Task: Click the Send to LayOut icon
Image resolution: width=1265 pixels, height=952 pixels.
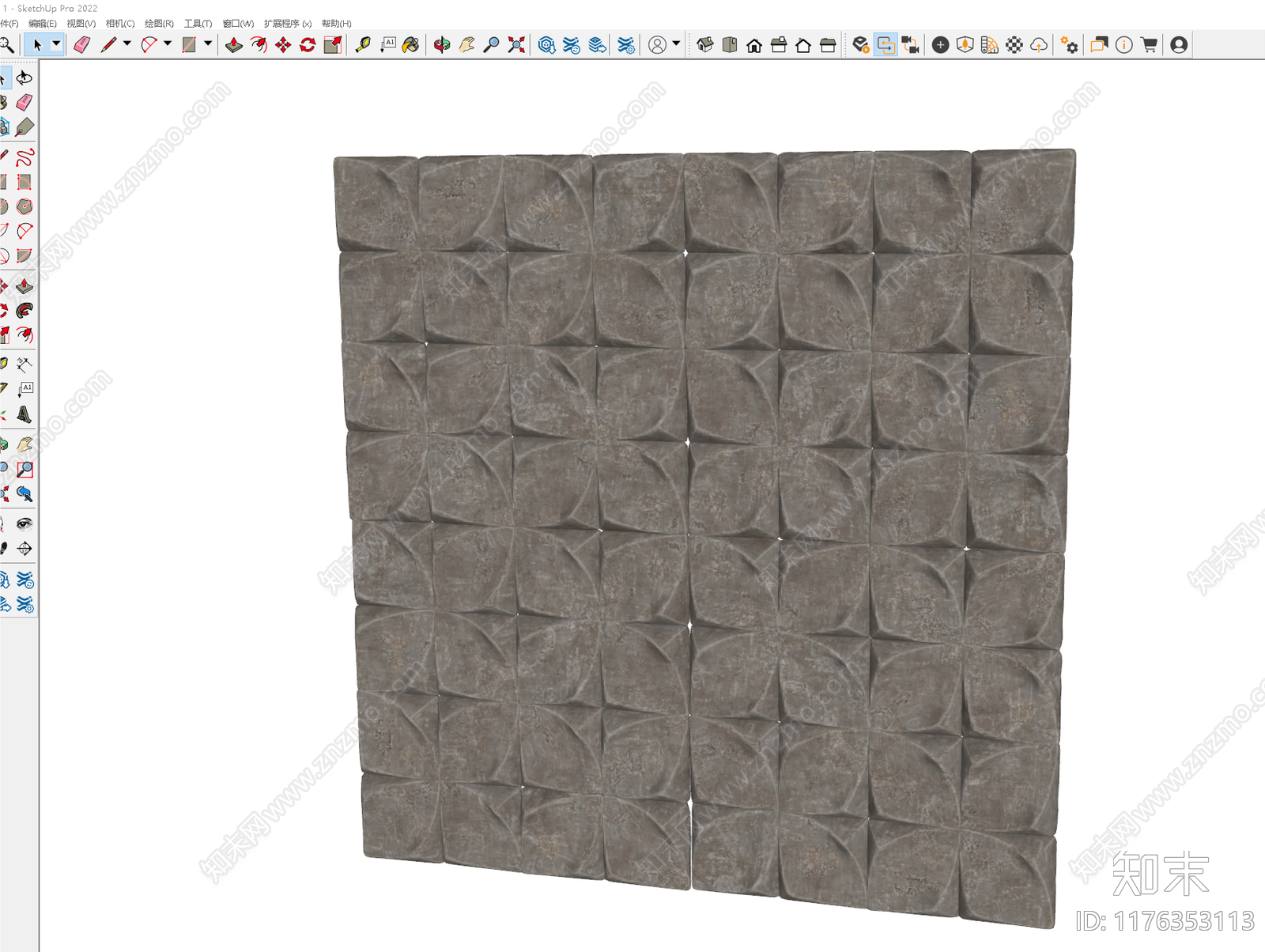Action: [x=598, y=45]
